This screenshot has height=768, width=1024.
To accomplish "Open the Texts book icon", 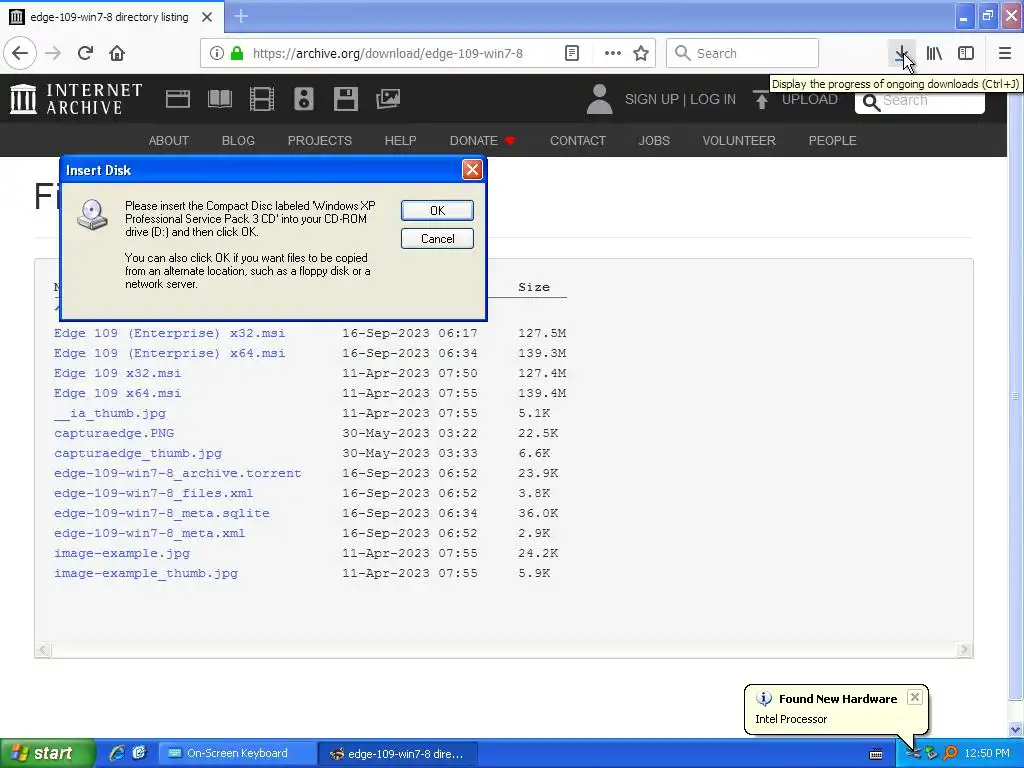I will pyautogui.click(x=220, y=99).
